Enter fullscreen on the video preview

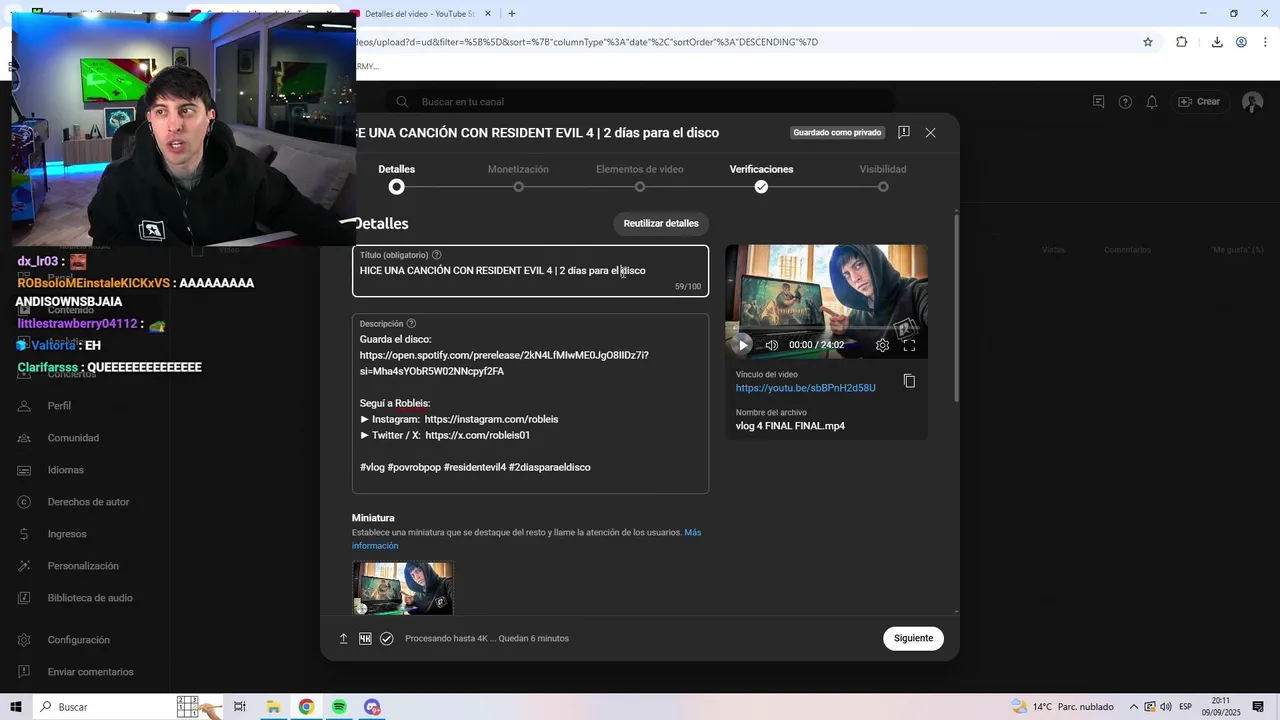(x=909, y=345)
